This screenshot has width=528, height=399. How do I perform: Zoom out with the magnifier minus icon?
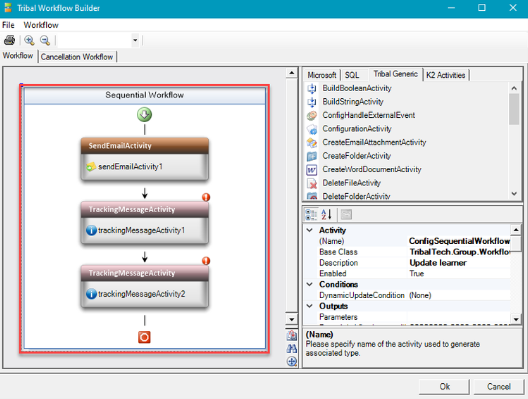point(45,40)
